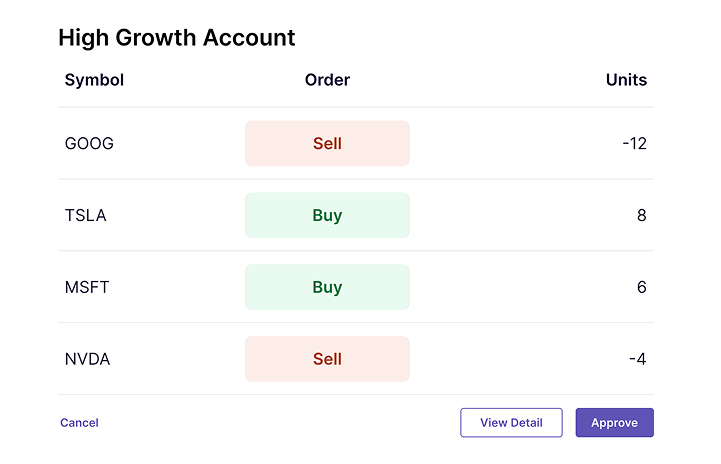Click the -12 units value for GOOG
Viewport: 721px width, 464px height.
[634, 144]
